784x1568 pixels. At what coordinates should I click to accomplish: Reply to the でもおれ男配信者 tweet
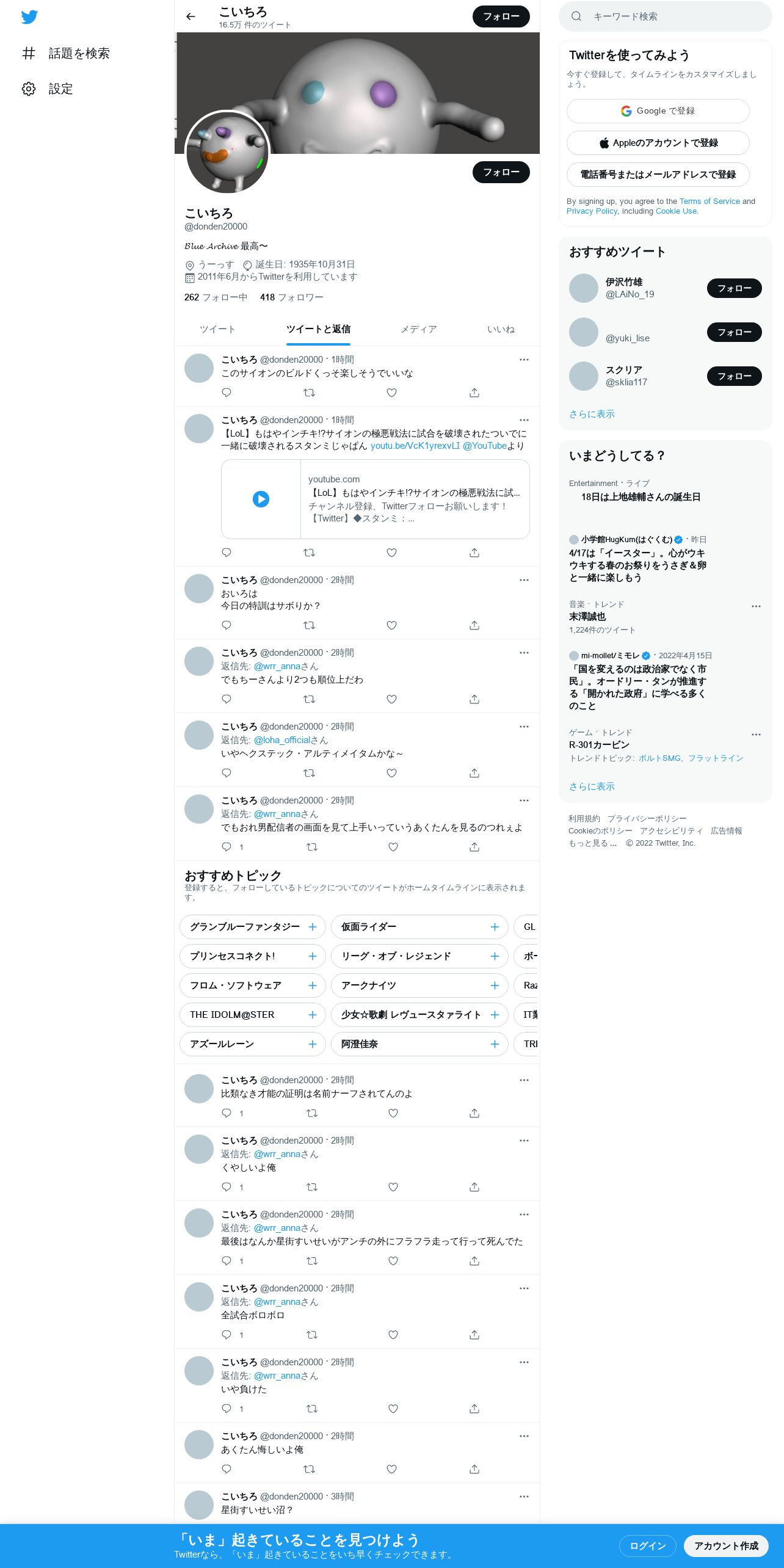[x=227, y=846]
